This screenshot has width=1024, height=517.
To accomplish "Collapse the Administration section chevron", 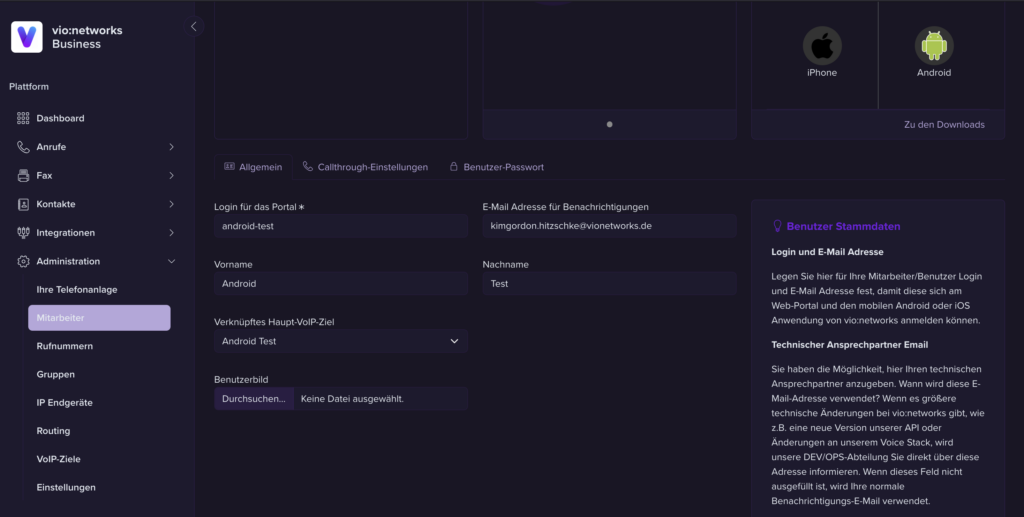I will click(171, 261).
